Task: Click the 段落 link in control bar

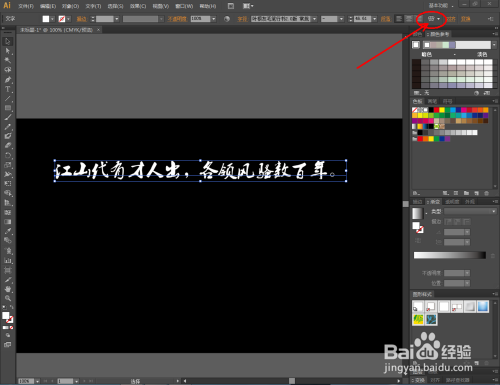Action: [x=386, y=19]
